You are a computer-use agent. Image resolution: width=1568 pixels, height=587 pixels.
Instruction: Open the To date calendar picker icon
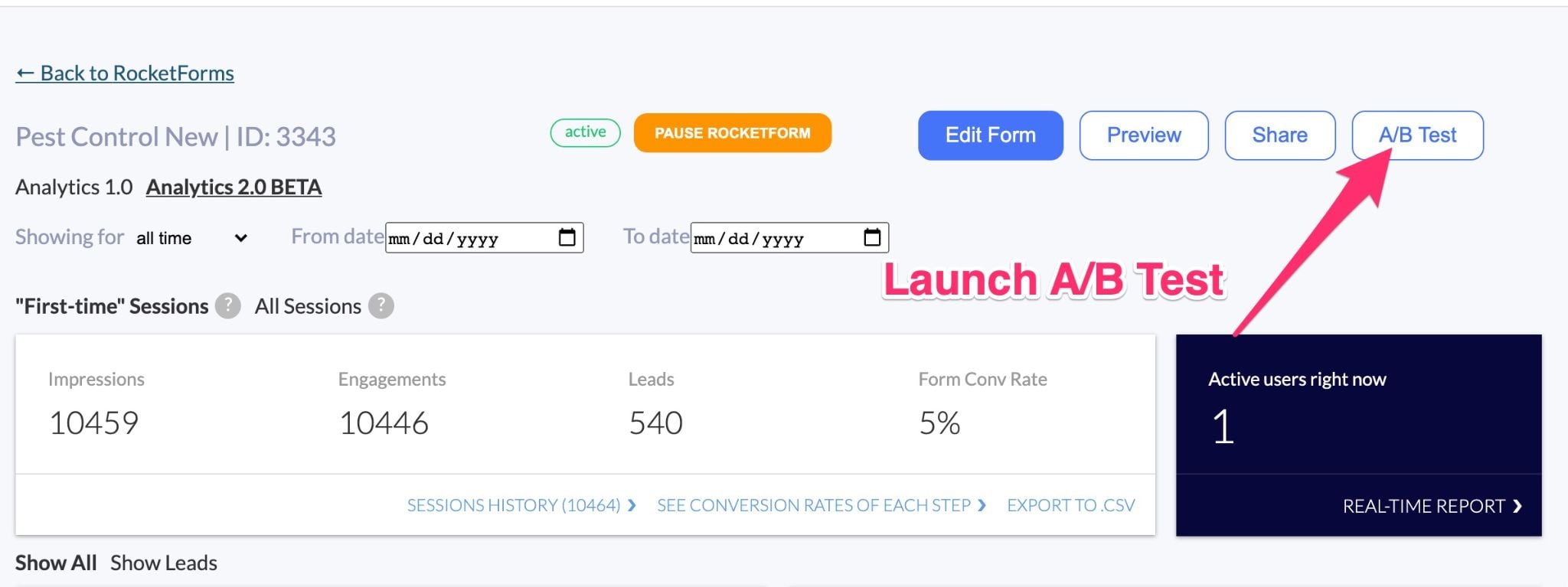click(x=872, y=237)
